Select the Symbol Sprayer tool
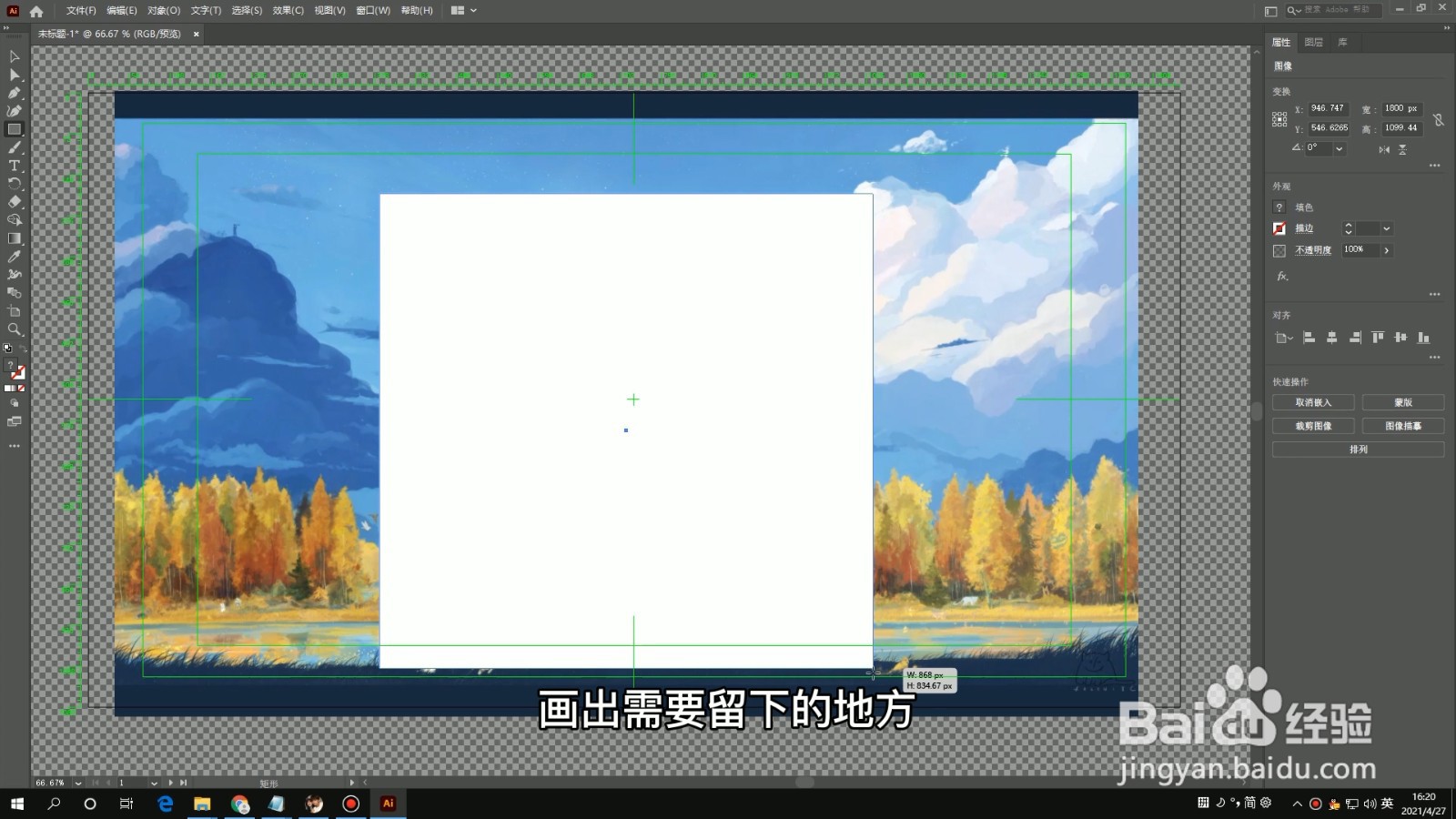The height and width of the screenshot is (819, 1456). click(x=15, y=275)
